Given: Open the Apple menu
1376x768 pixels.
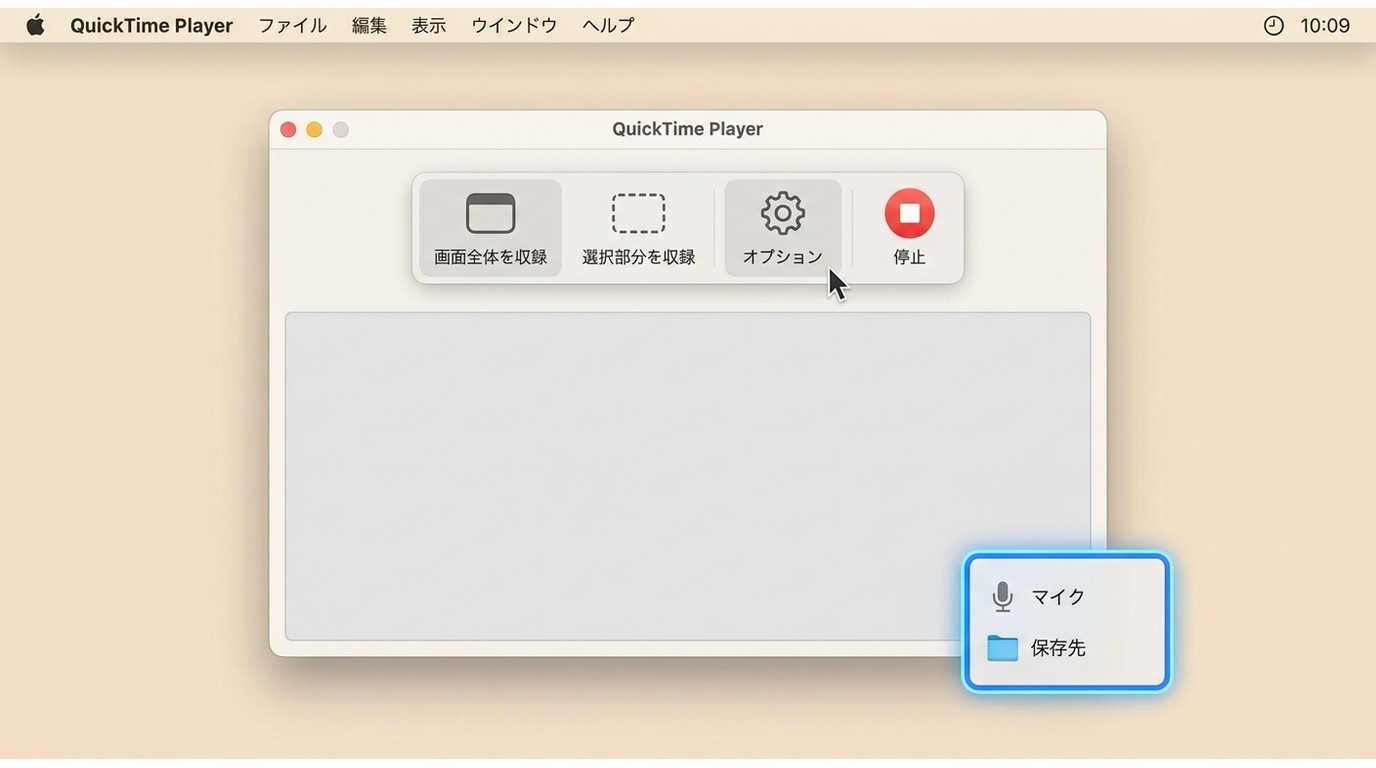Looking at the screenshot, I should pyautogui.click(x=35, y=25).
